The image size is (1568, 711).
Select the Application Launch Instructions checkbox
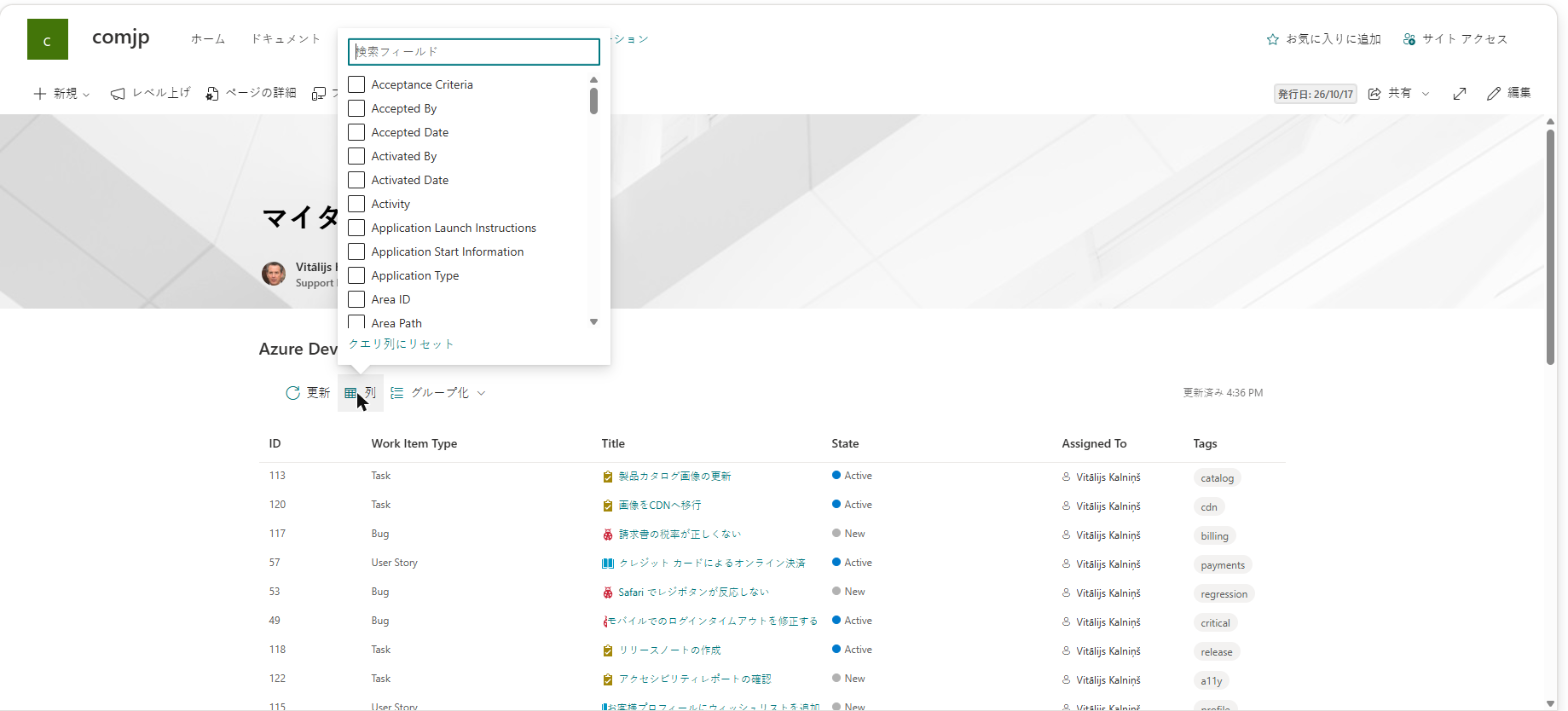click(356, 228)
